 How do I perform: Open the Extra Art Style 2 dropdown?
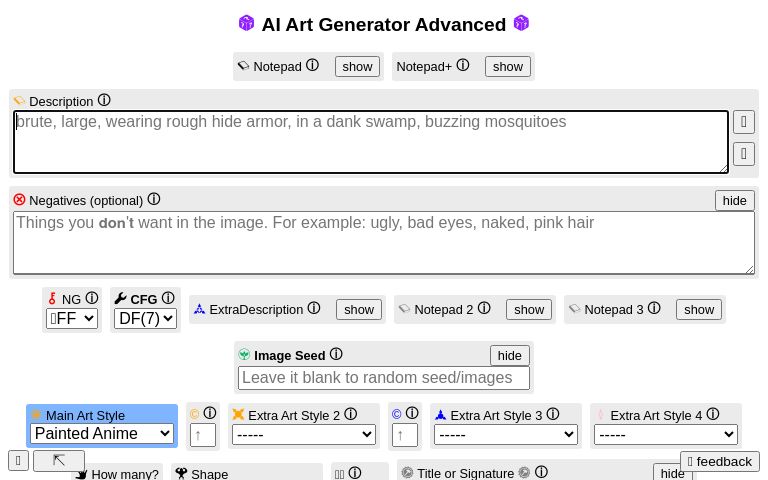(x=303, y=434)
